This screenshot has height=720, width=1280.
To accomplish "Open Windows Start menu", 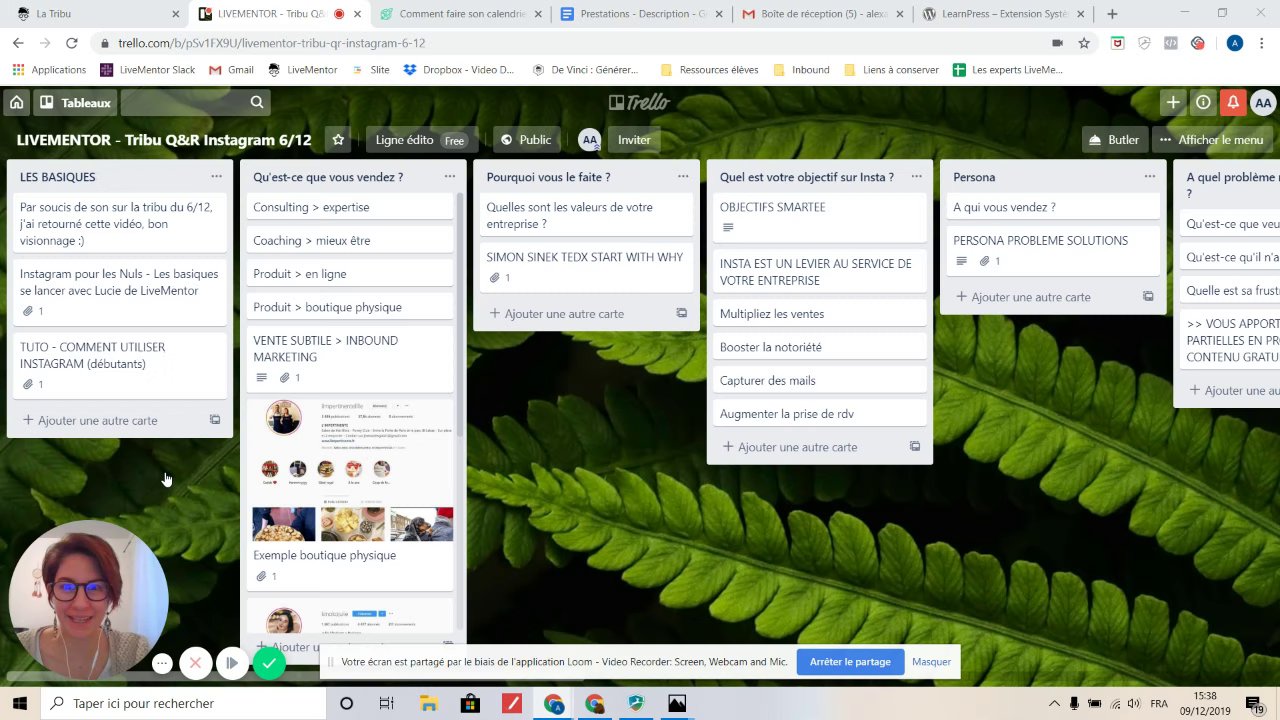I will (x=19, y=703).
